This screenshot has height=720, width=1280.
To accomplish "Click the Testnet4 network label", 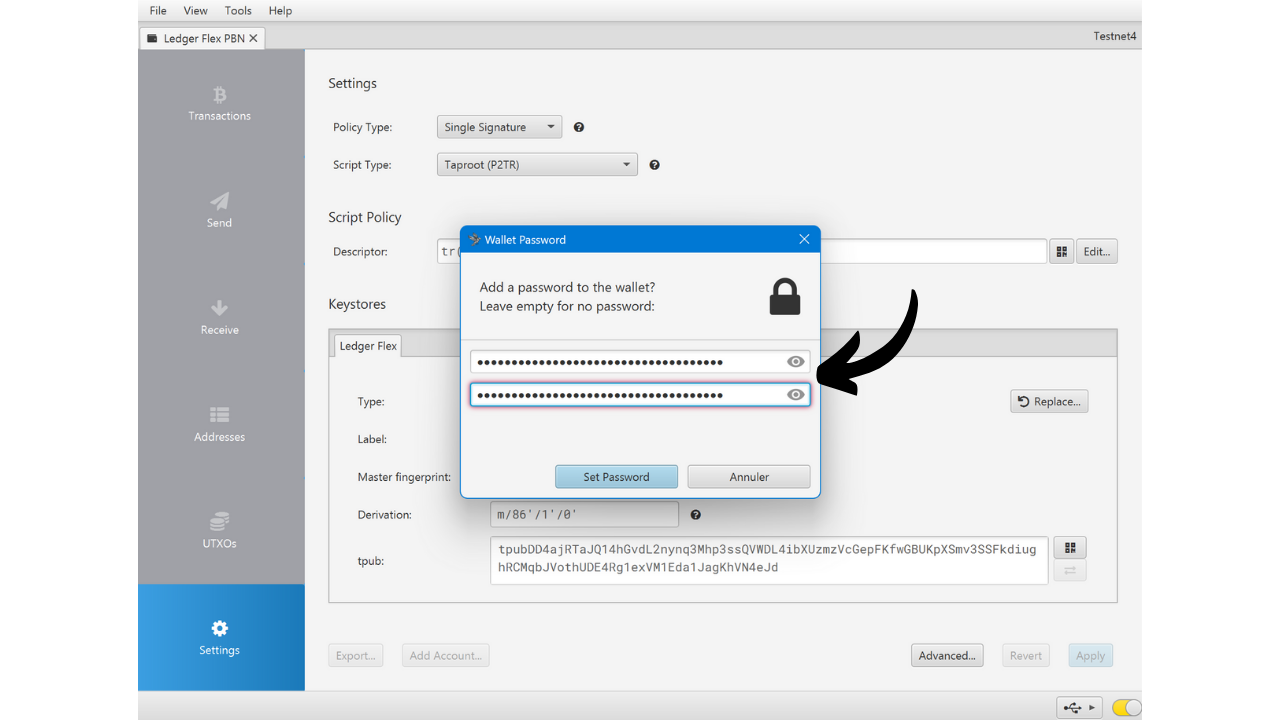I will [1116, 37].
